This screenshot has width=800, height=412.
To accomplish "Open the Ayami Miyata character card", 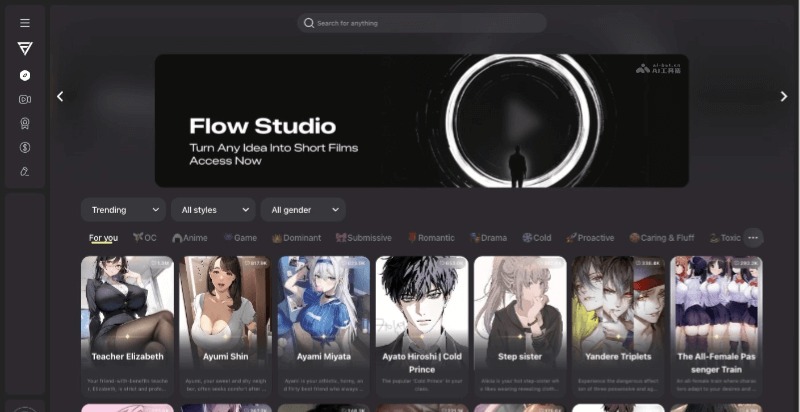I will [323, 326].
